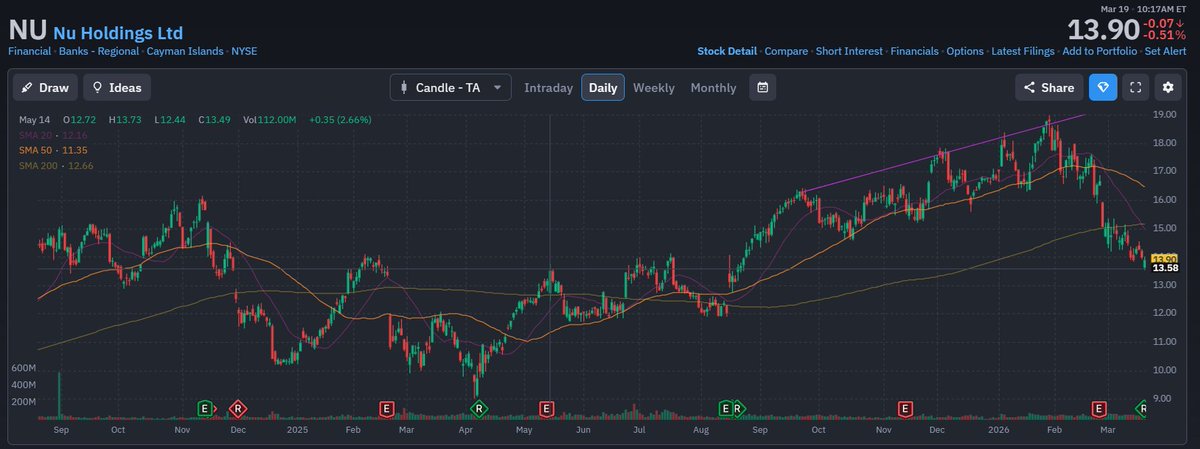Switch to the Monthly timeframe
The height and width of the screenshot is (449, 1200).
[713, 88]
